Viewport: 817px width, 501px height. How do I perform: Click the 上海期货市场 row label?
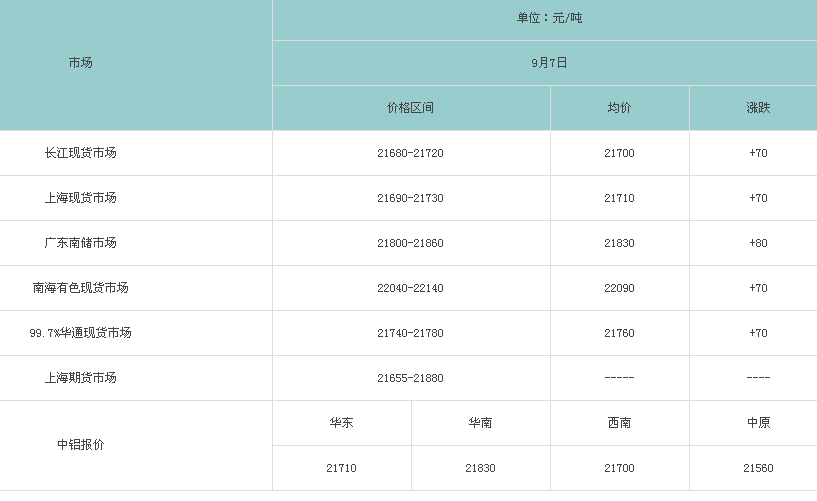pos(80,378)
